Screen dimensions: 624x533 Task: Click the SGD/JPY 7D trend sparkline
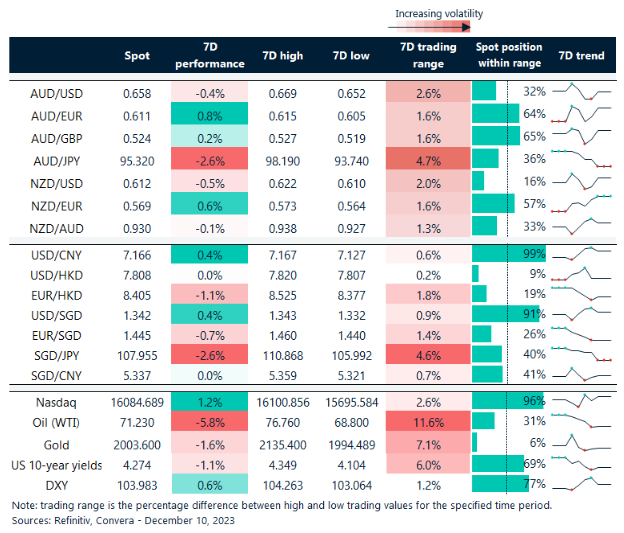(582, 354)
